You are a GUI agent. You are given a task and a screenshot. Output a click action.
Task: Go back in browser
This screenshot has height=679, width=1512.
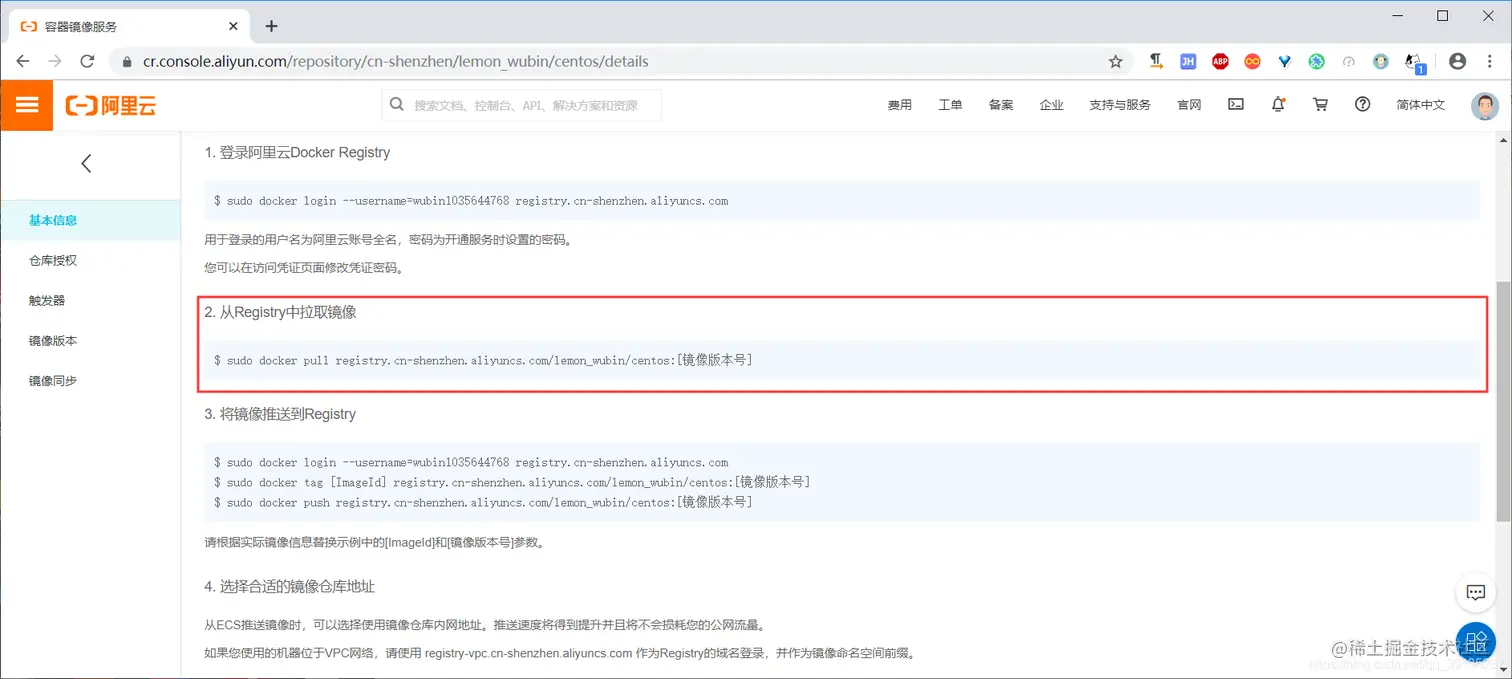click(23, 61)
